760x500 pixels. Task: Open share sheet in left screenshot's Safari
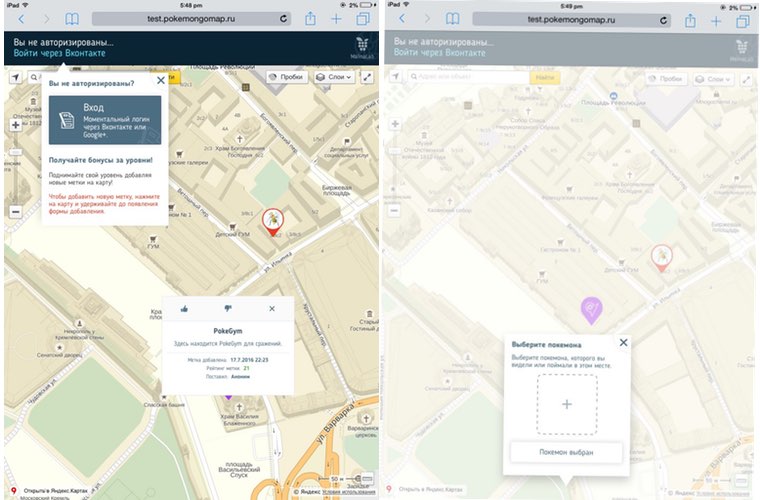310,19
